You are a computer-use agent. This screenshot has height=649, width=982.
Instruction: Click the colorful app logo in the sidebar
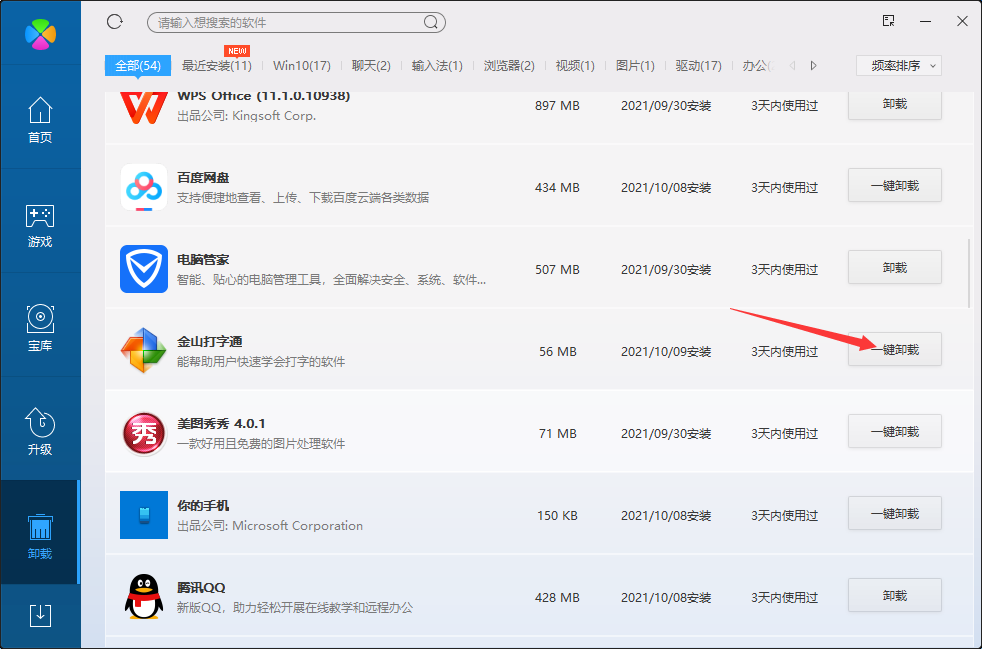40,34
